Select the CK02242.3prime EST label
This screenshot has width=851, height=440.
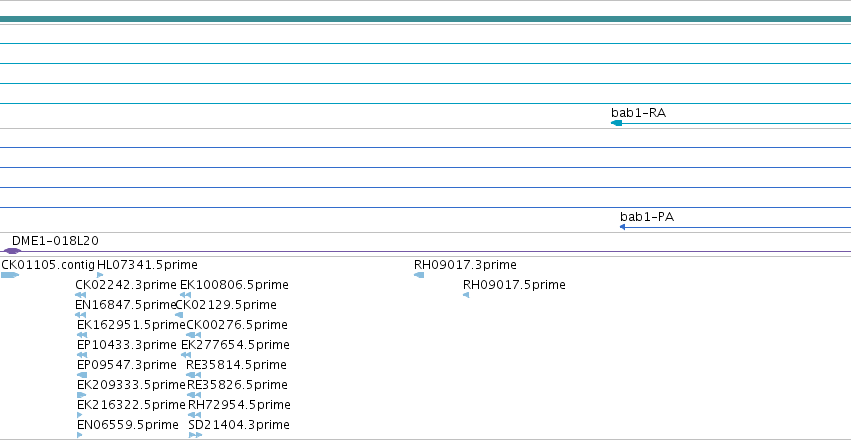tap(126, 285)
